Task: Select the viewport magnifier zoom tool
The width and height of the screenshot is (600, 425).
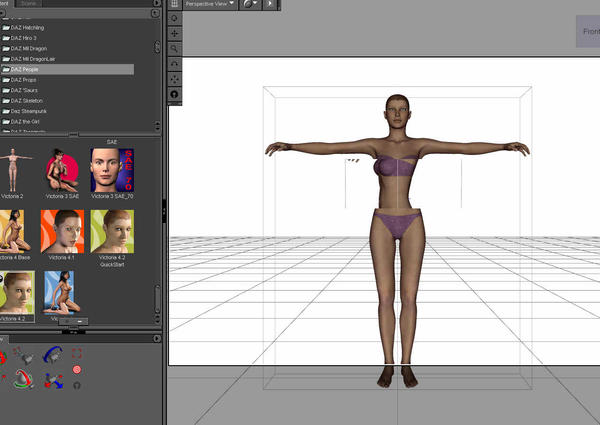Action: point(174,49)
